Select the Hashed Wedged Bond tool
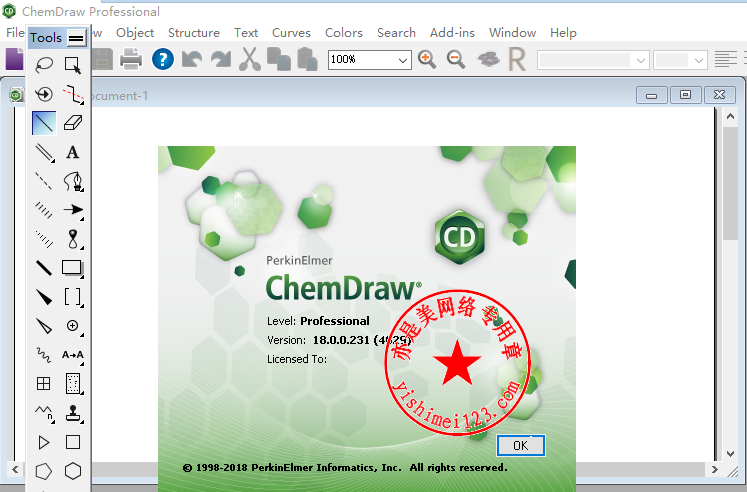This screenshot has width=747, height=492. pyautogui.click(x=44, y=239)
